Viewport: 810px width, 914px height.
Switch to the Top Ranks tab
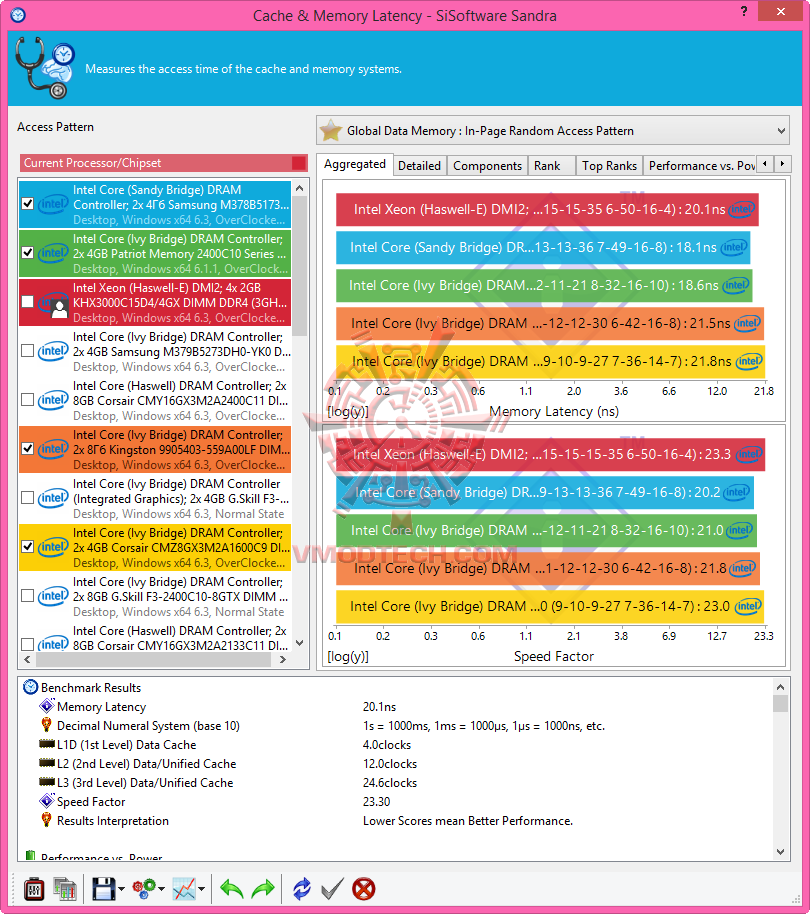pos(610,166)
